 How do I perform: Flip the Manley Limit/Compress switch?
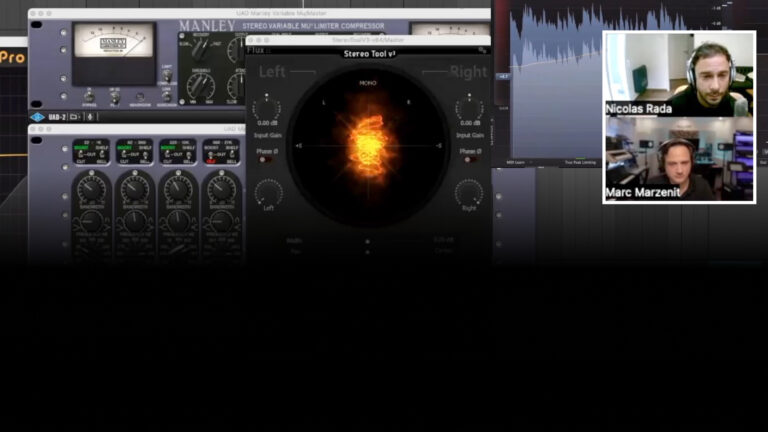[x=167, y=76]
